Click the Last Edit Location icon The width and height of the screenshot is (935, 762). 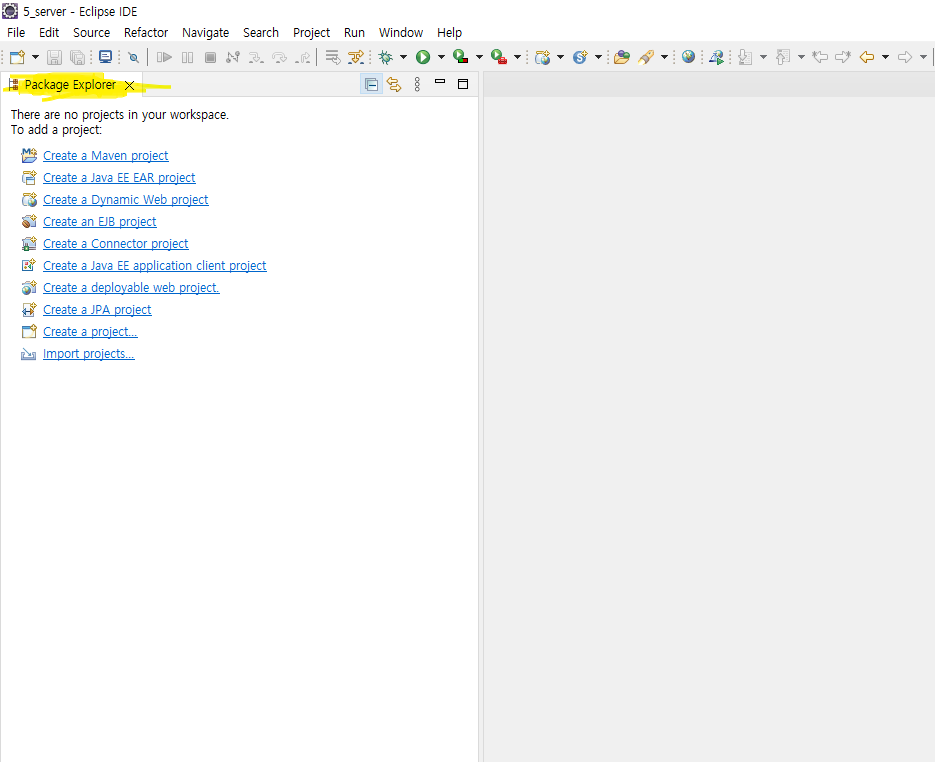click(x=820, y=57)
